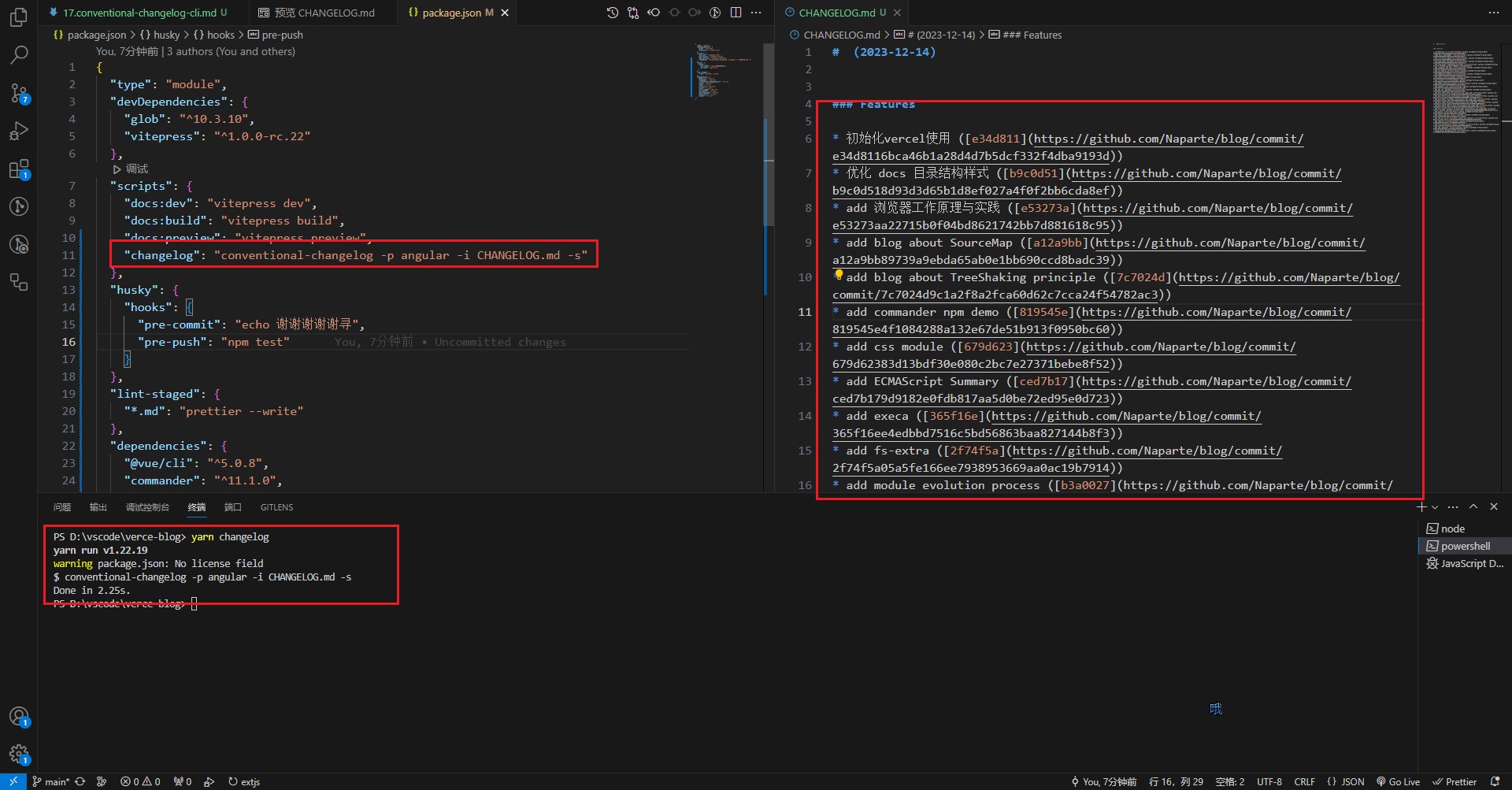Viewport: 1512px width, 790px height.
Task: Close the terminal panel
Action: tap(1494, 507)
